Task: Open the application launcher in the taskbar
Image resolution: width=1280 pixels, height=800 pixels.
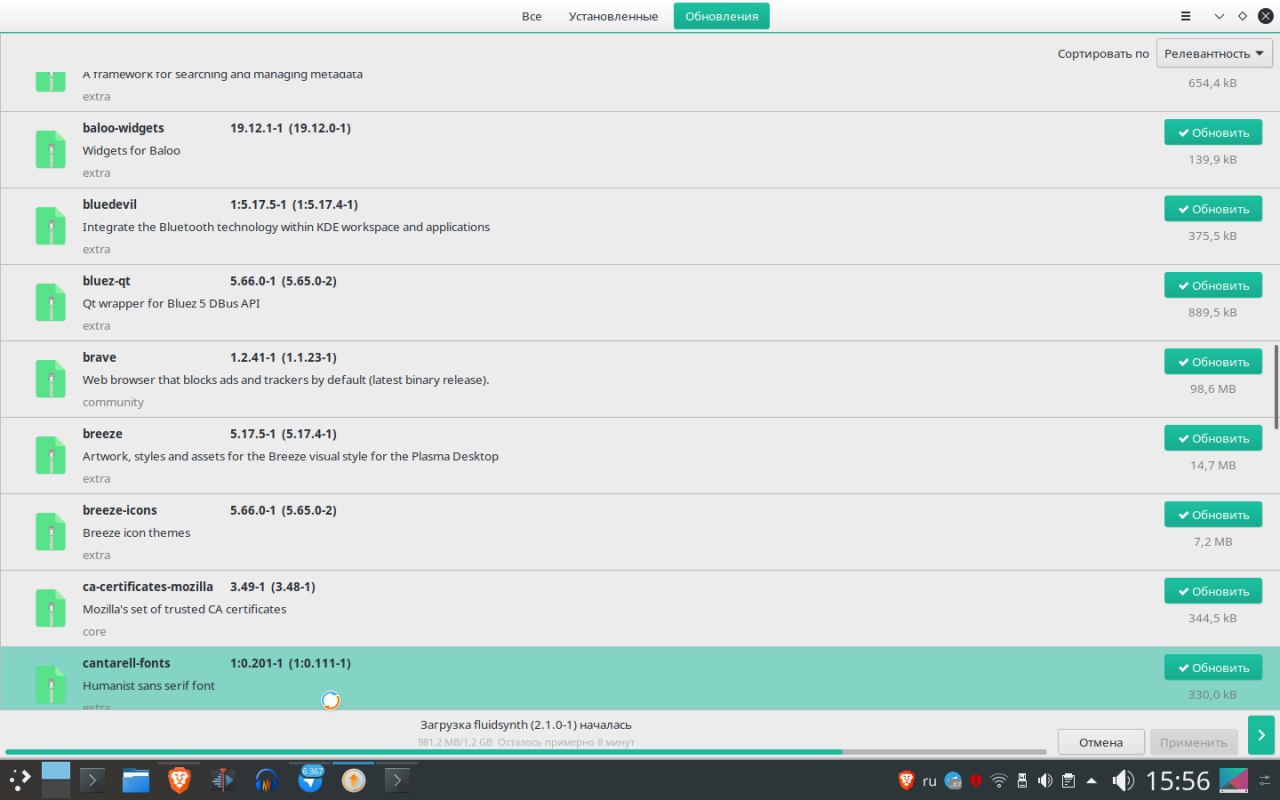Action: click(x=20, y=779)
